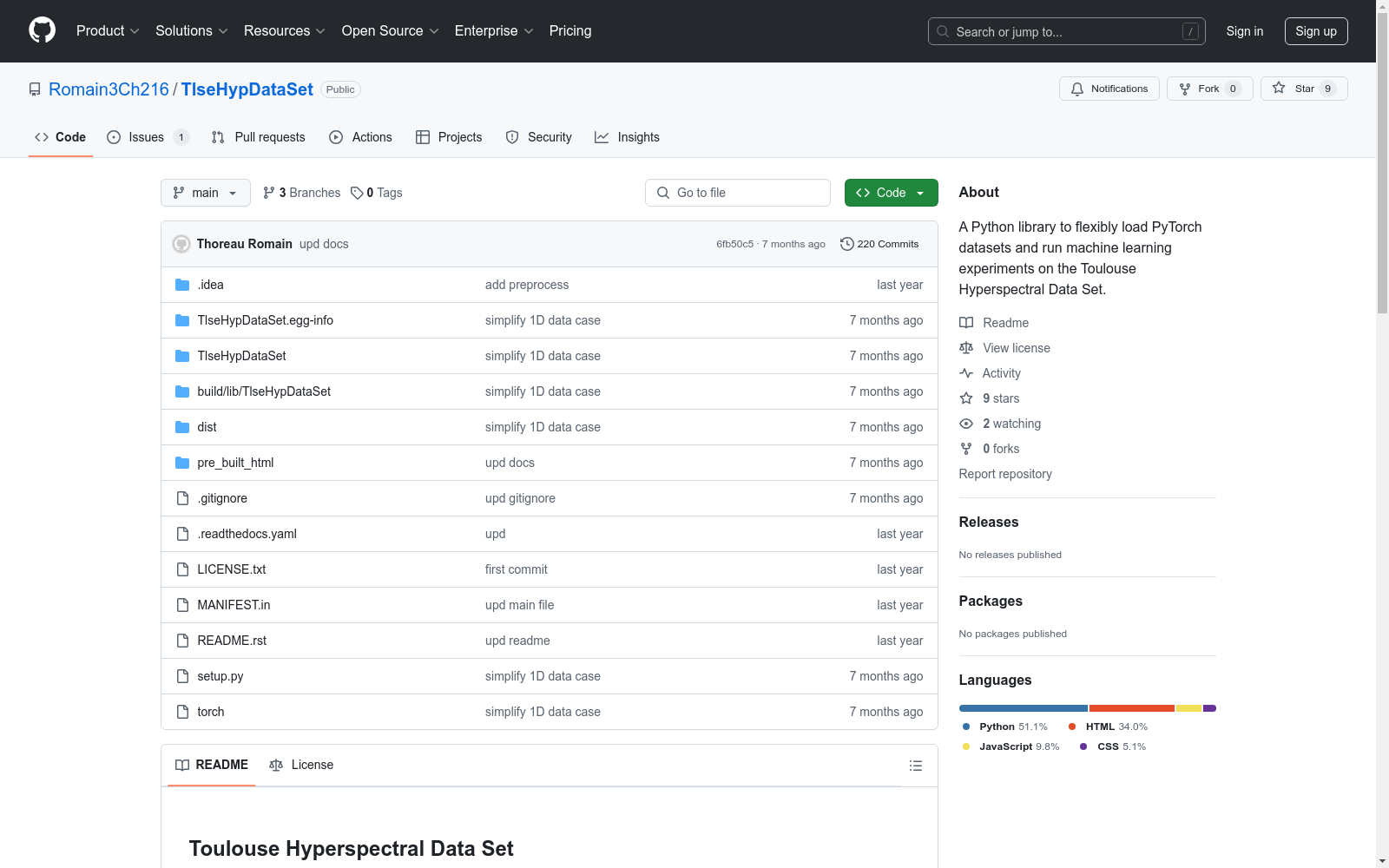Click the repository icon beside Romain3Ch216

point(35,89)
